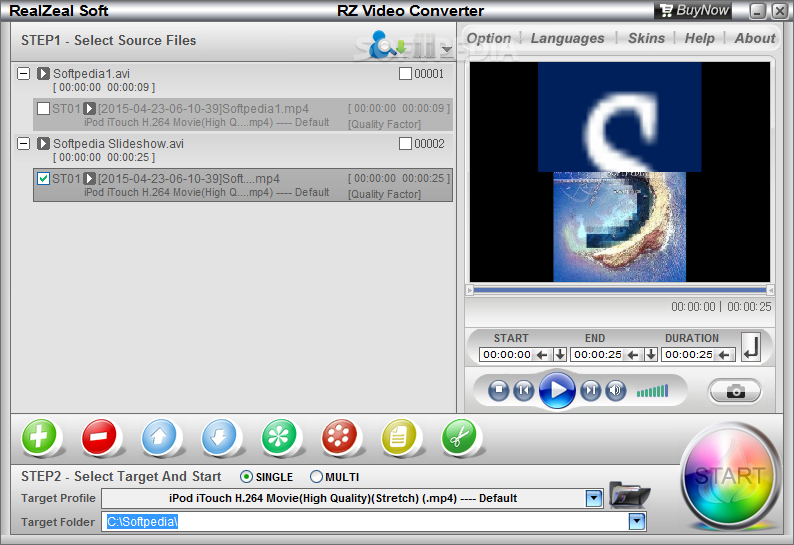The image size is (794, 545).
Task: Click the green scissors cut button
Action: (459, 437)
